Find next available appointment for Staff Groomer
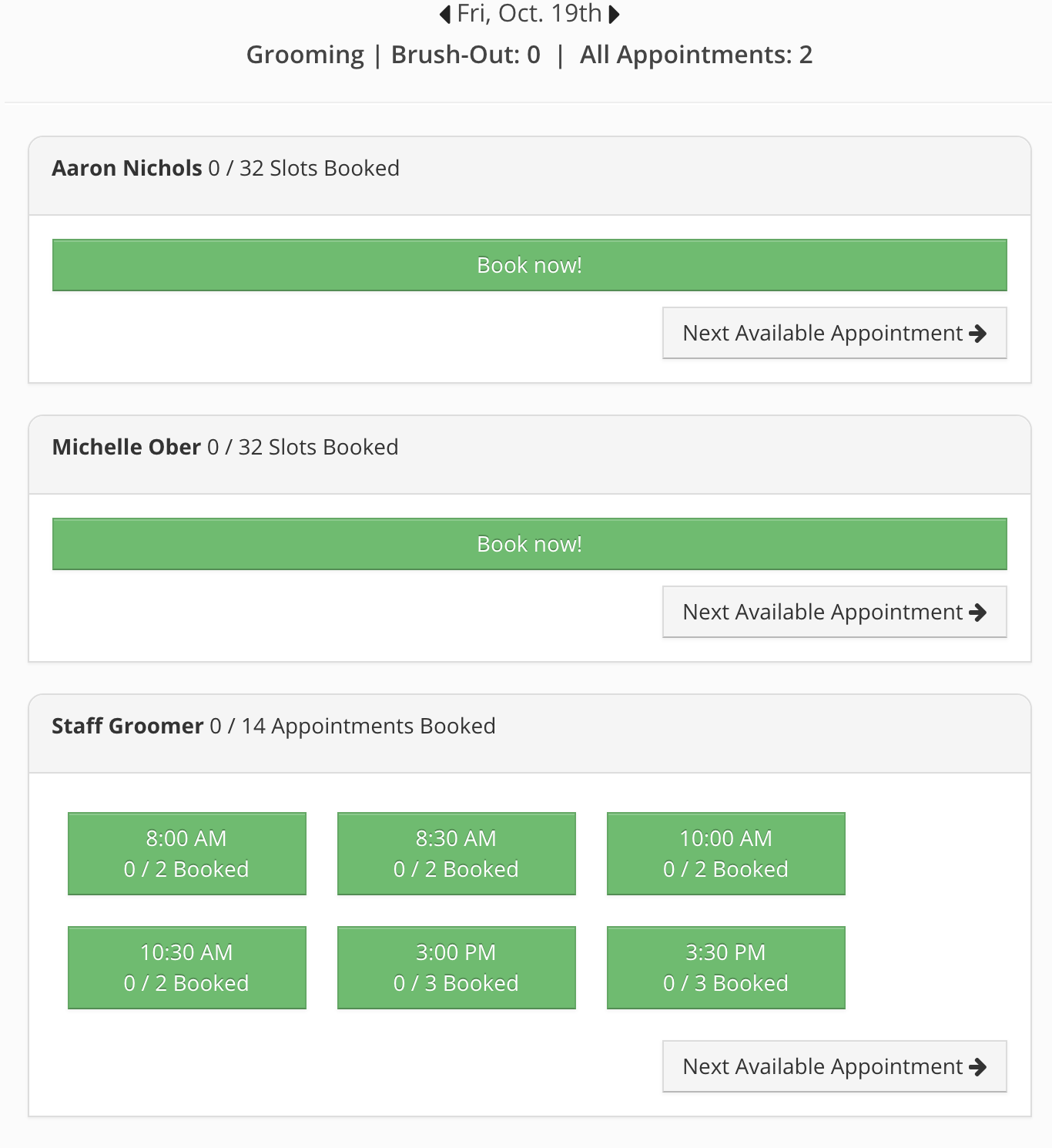 [835, 1066]
